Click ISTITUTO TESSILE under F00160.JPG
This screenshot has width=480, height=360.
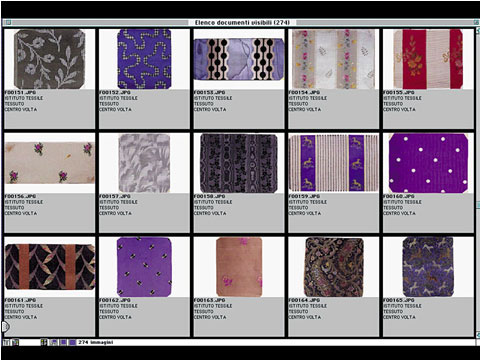[x=402, y=202]
